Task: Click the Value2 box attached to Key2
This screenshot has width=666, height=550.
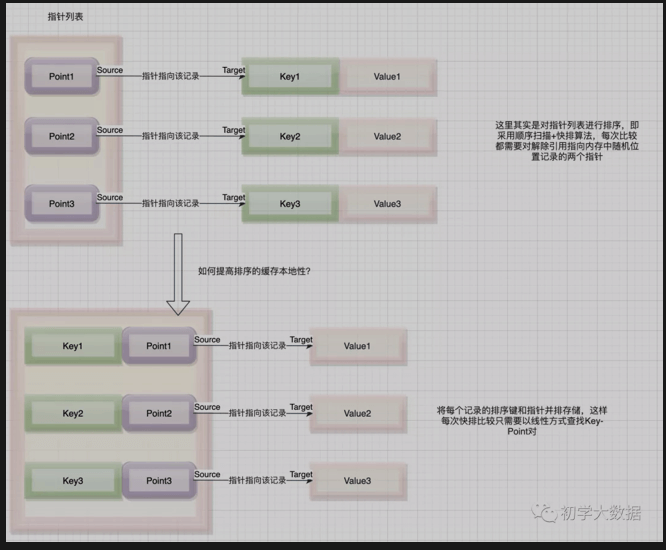Action: (388, 136)
